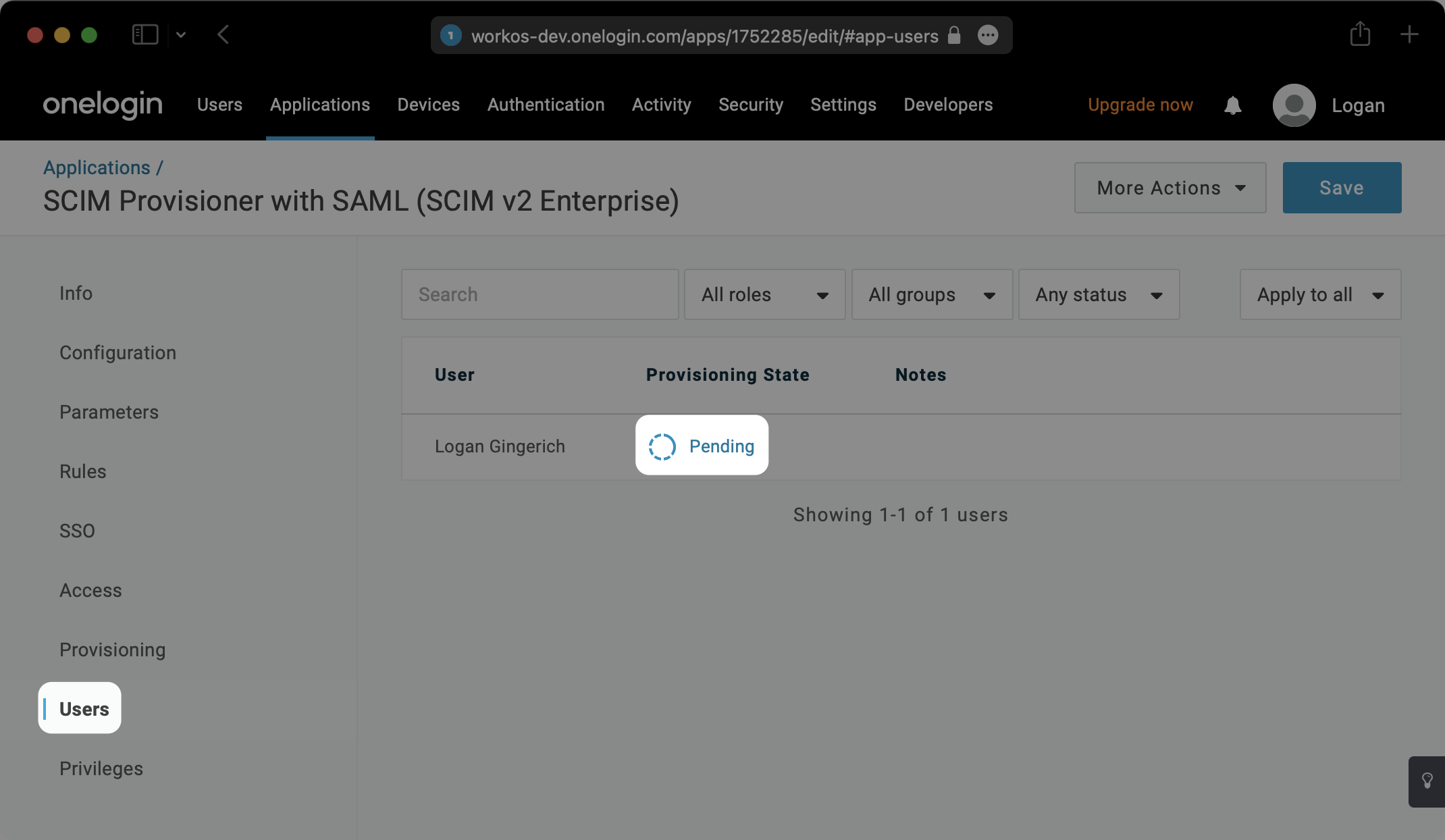Viewport: 1445px width, 840px height.
Task: Click the Search field above the user table
Action: [540, 294]
